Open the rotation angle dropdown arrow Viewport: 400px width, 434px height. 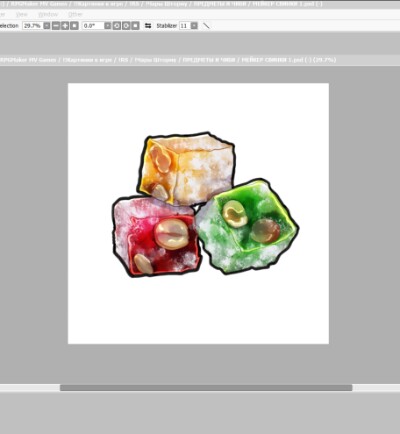(108, 26)
